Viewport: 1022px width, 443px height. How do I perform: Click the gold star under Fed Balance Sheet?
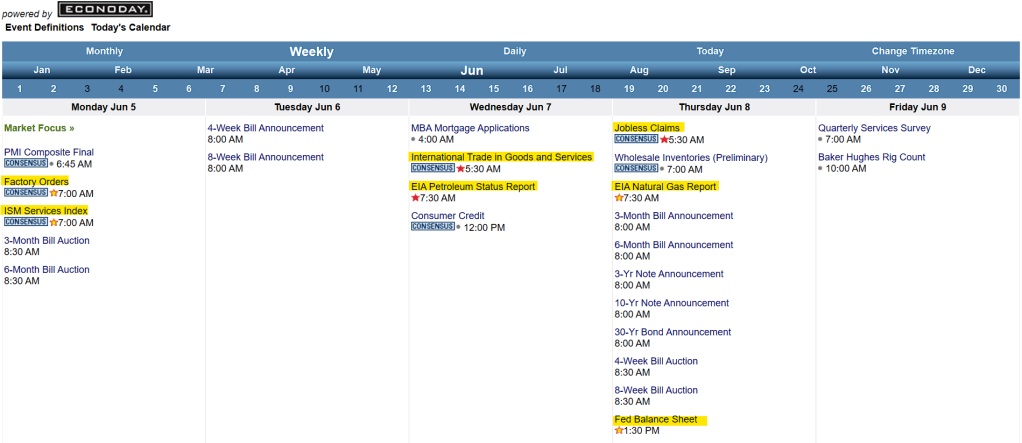tap(619, 431)
